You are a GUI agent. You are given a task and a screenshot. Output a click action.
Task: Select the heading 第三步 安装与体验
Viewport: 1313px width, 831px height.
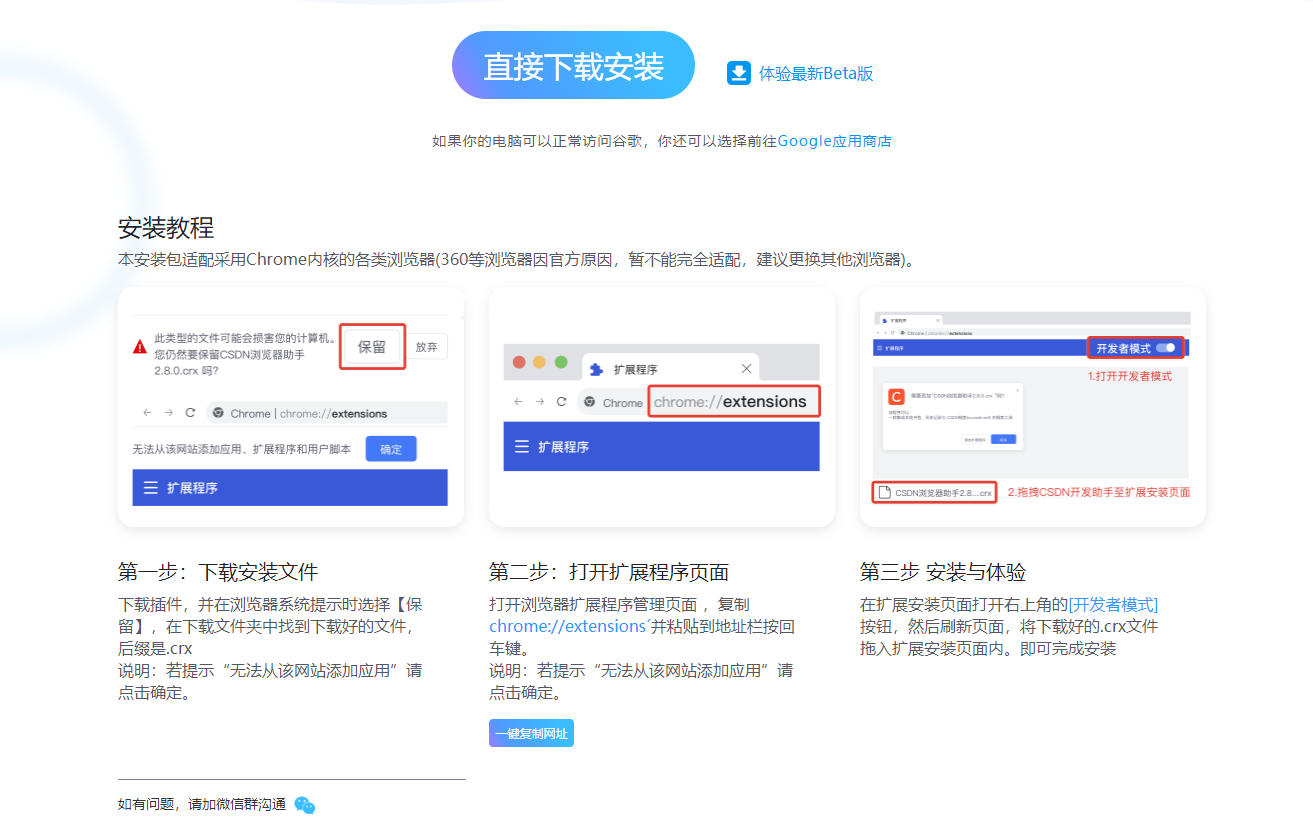[943, 573]
